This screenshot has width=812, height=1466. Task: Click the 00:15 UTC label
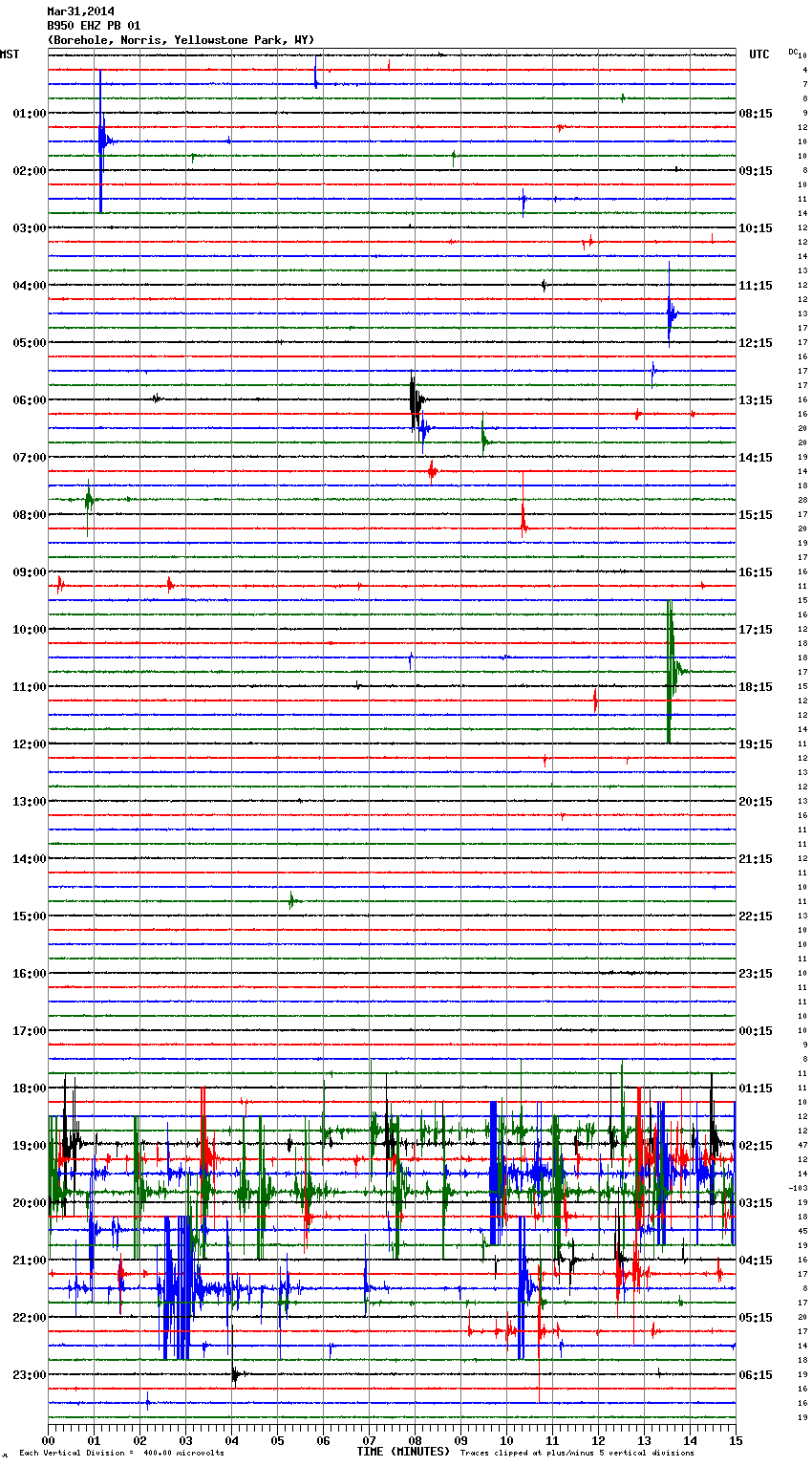tap(756, 1031)
